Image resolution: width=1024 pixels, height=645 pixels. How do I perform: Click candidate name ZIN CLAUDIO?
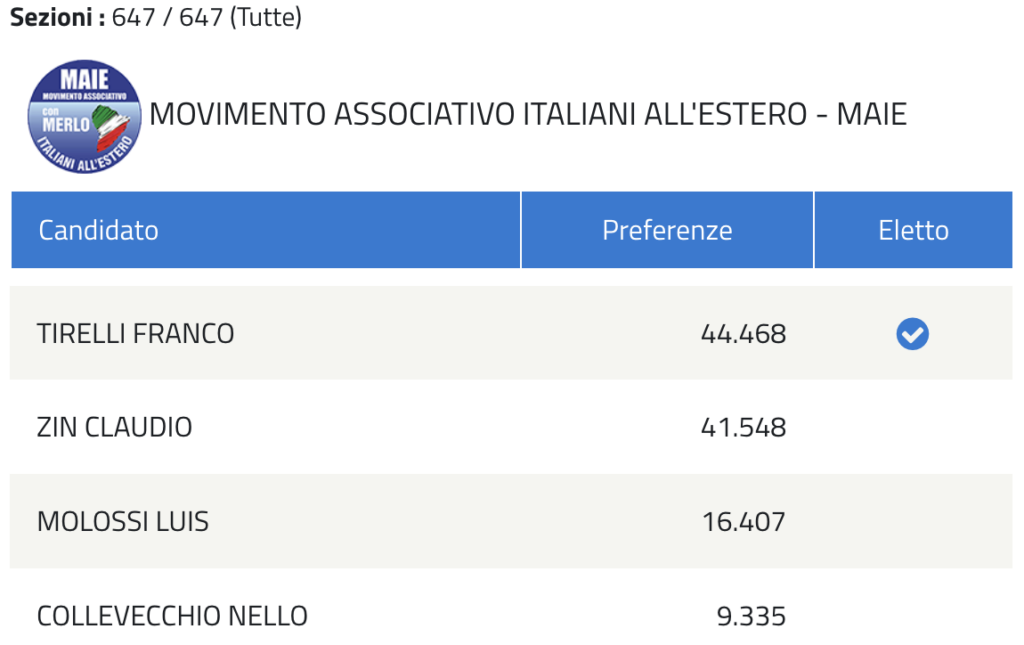[x=114, y=428]
